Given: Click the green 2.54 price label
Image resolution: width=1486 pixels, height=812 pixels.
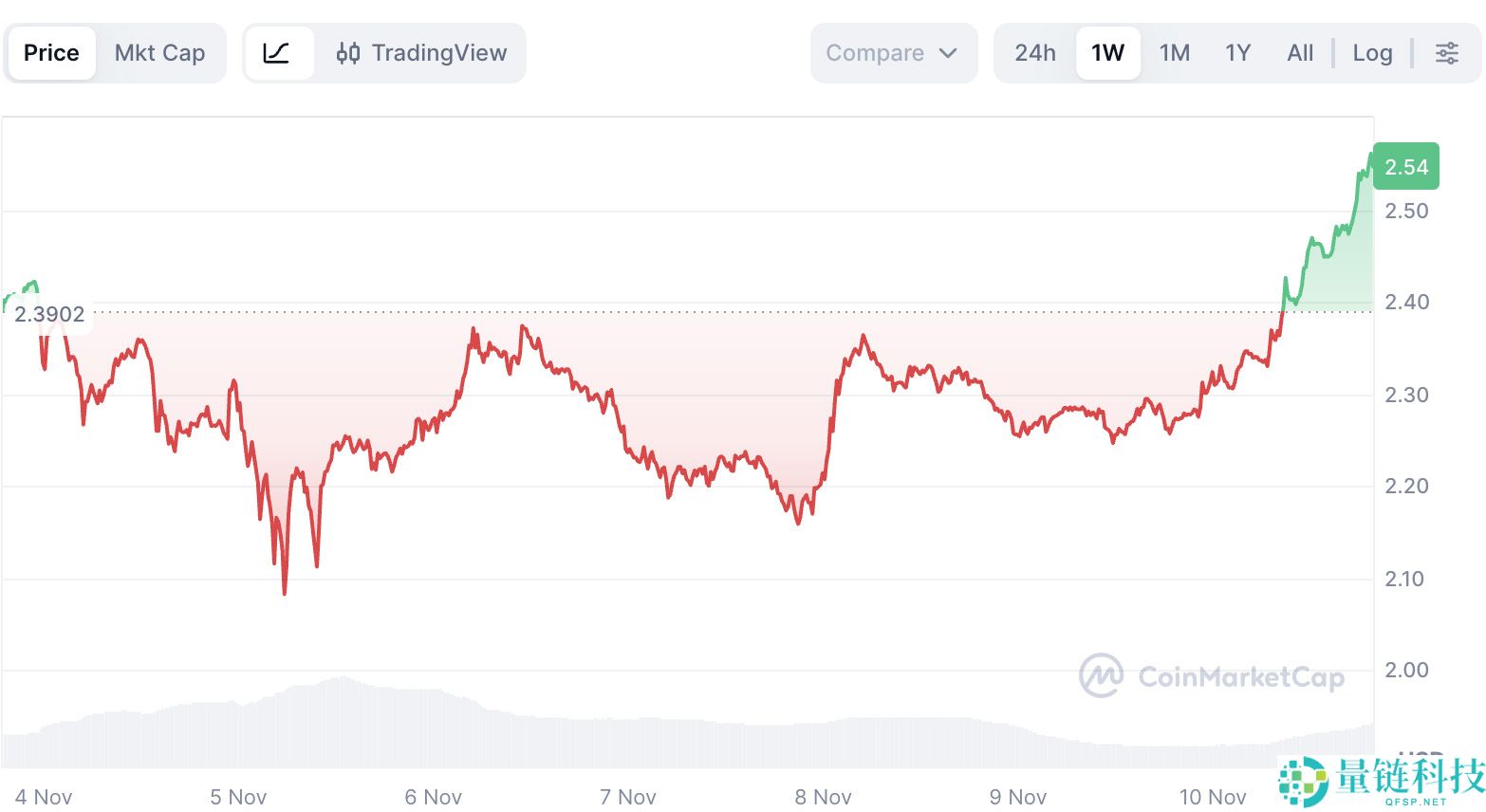Looking at the screenshot, I should [1405, 166].
